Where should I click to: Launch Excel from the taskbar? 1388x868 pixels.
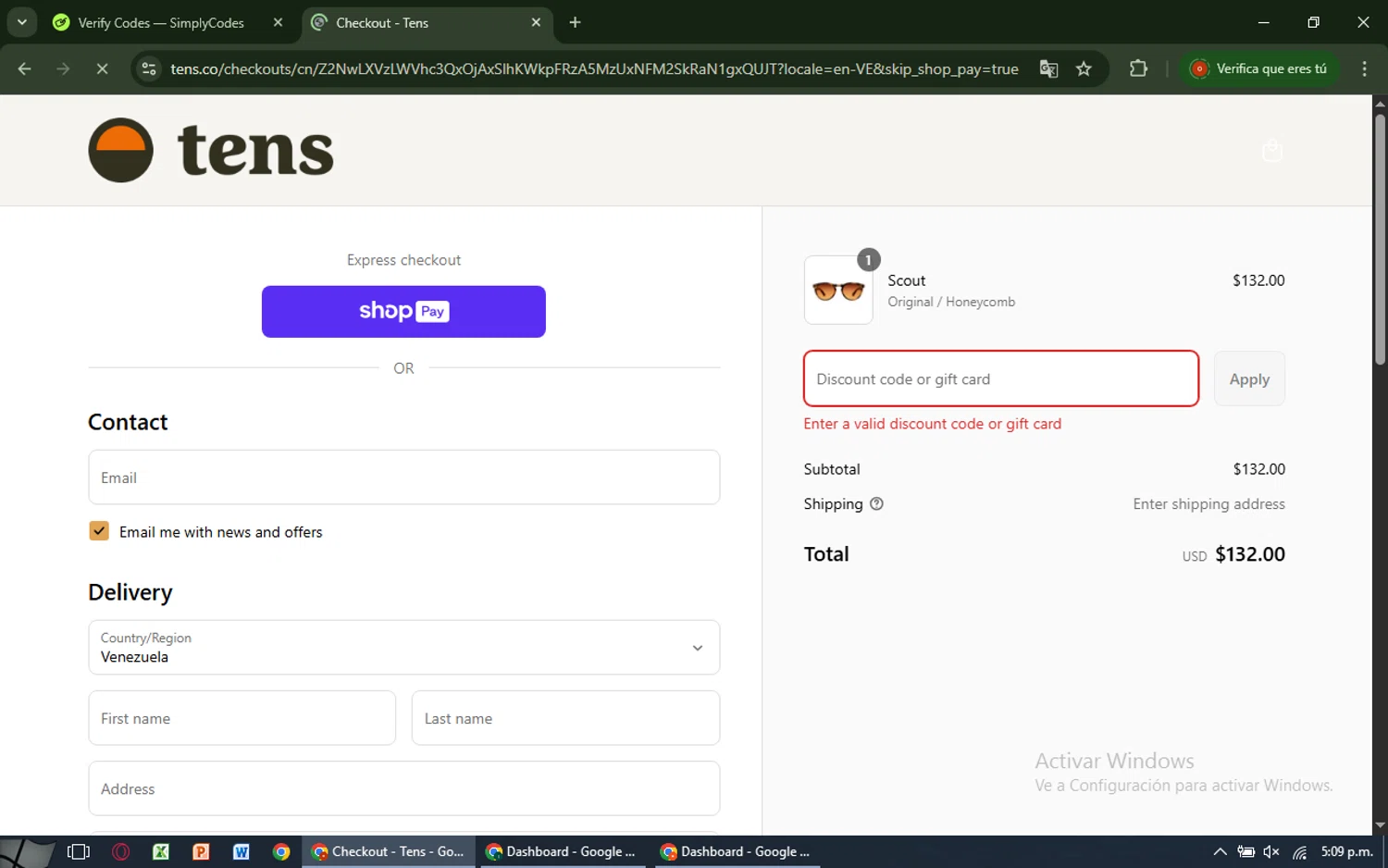click(x=160, y=851)
